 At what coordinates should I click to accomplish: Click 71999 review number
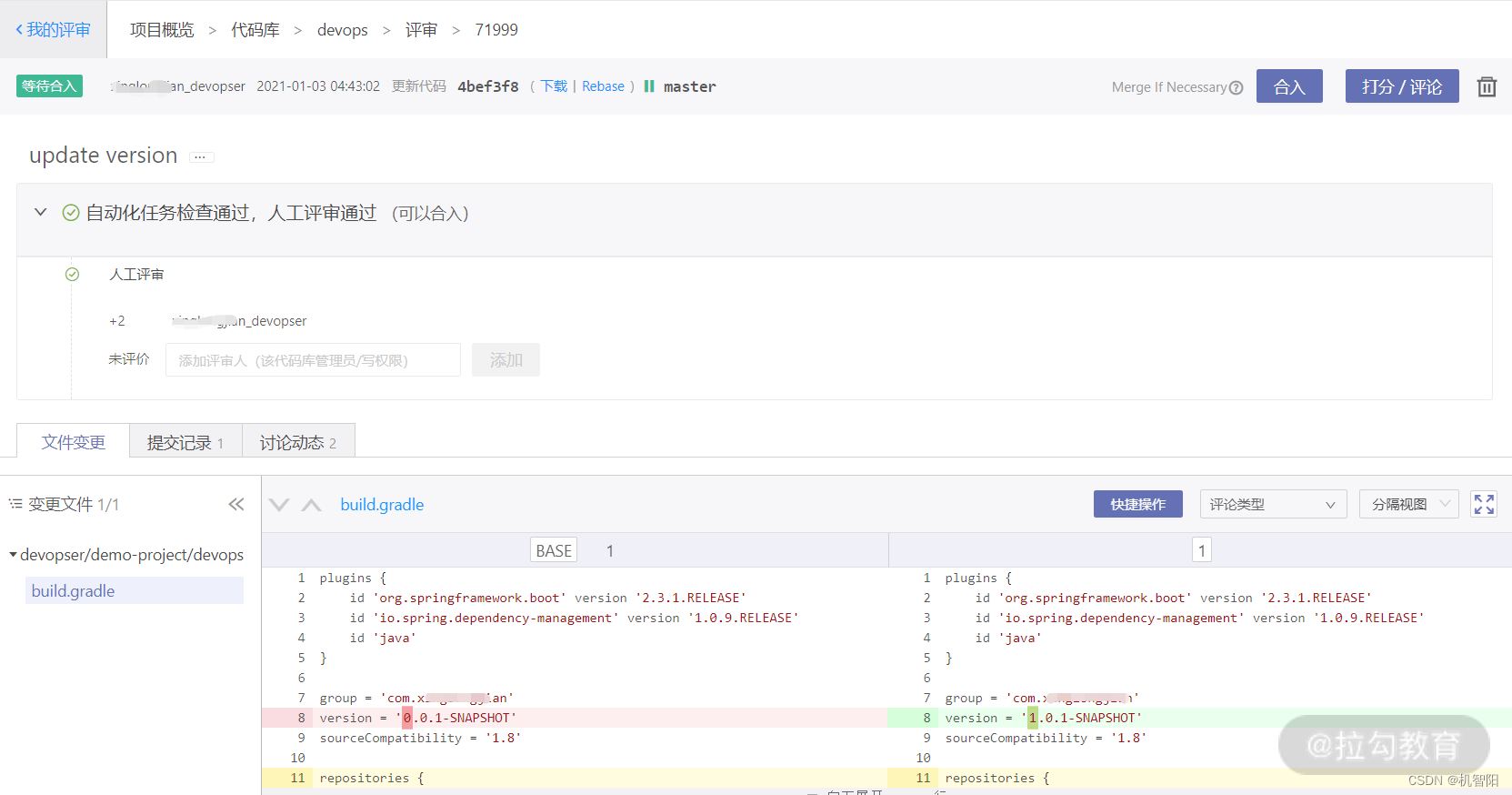[x=496, y=30]
